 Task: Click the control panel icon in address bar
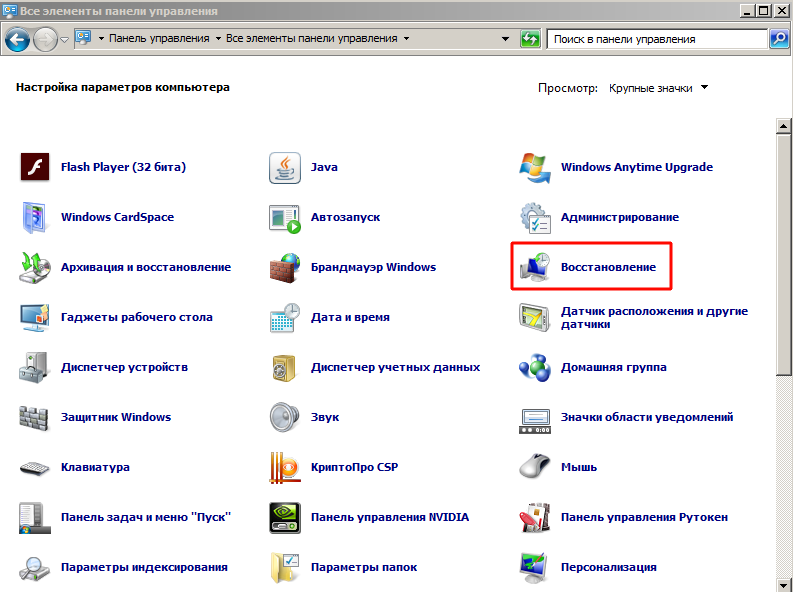click(x=83, y=38)
